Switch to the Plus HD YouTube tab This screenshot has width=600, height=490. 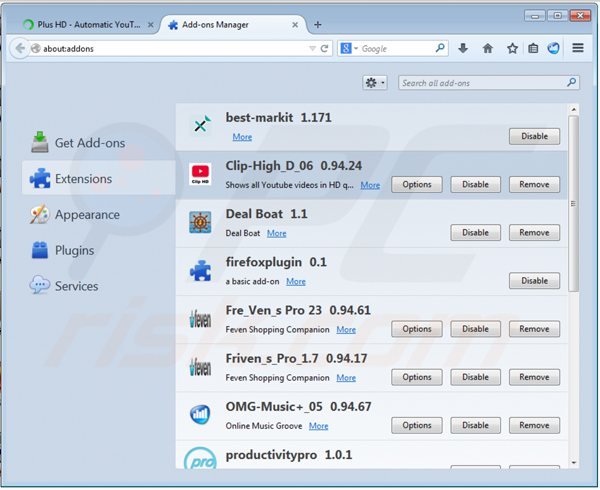(84, 24)
